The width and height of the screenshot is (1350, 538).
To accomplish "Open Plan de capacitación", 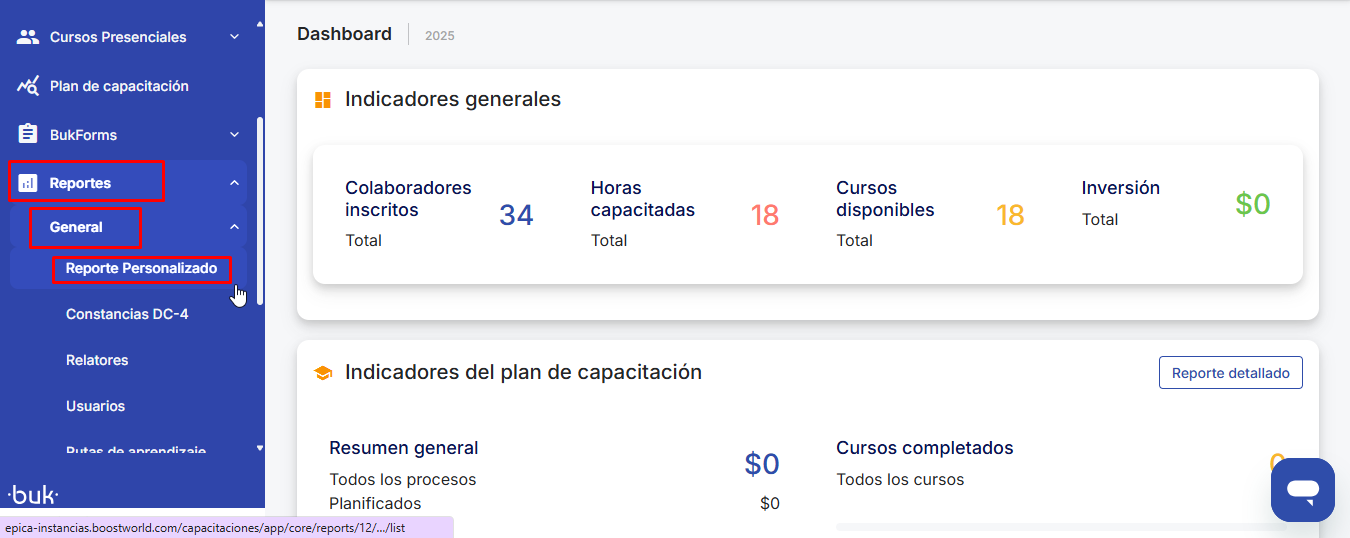I will click(119, 86).
